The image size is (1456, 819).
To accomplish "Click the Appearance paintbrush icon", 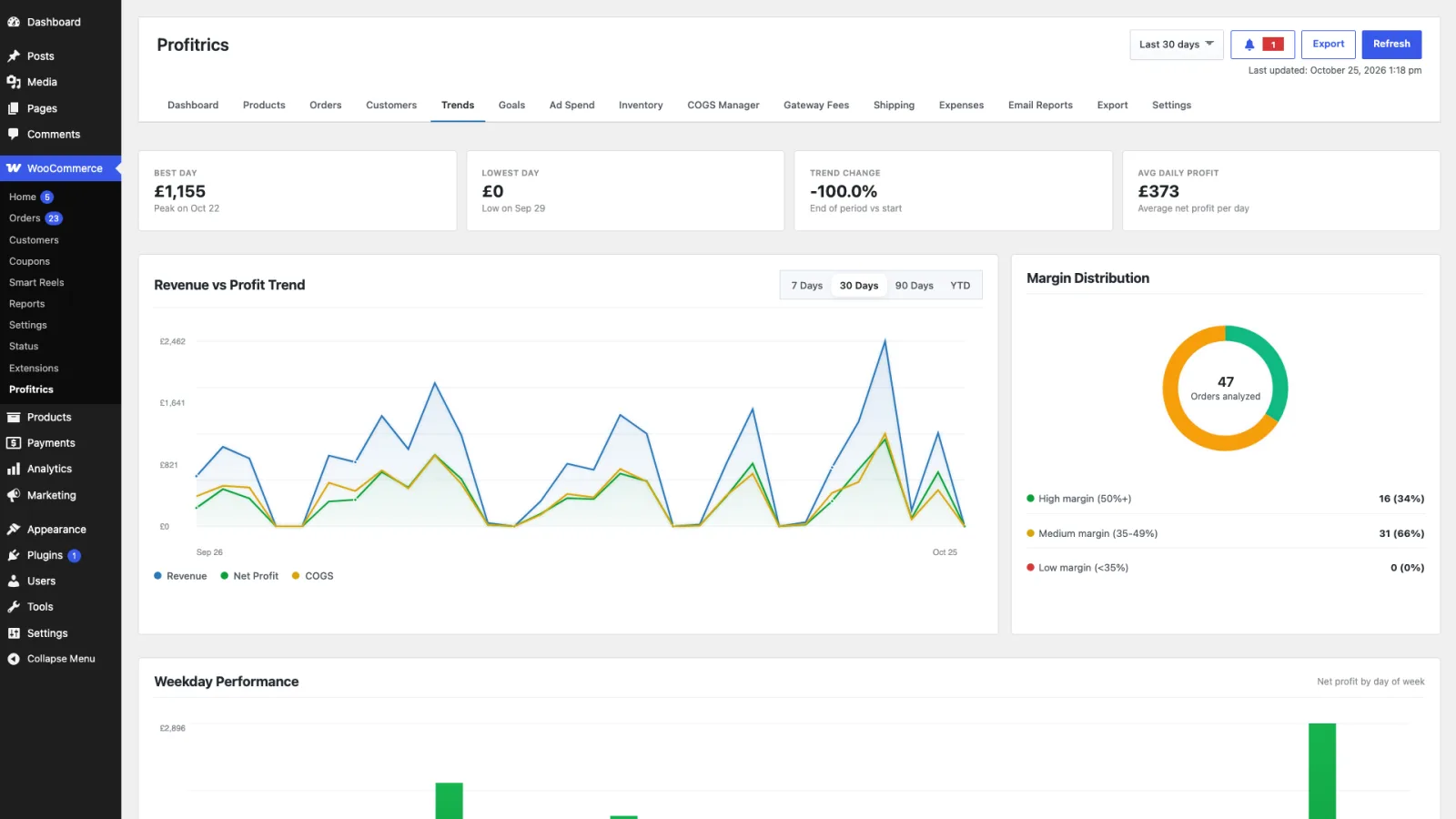I will click(x=14, y=529).
